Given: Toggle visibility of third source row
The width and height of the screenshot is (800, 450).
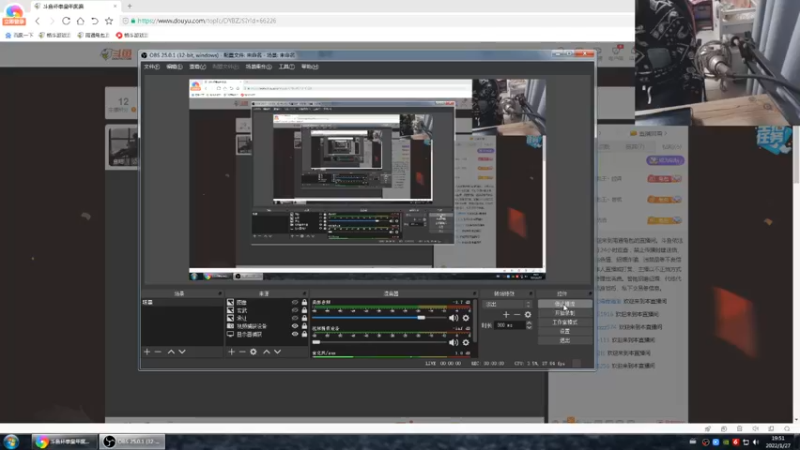Looking at the screenshot, I should pyautogui.click(x=295, y=318).
